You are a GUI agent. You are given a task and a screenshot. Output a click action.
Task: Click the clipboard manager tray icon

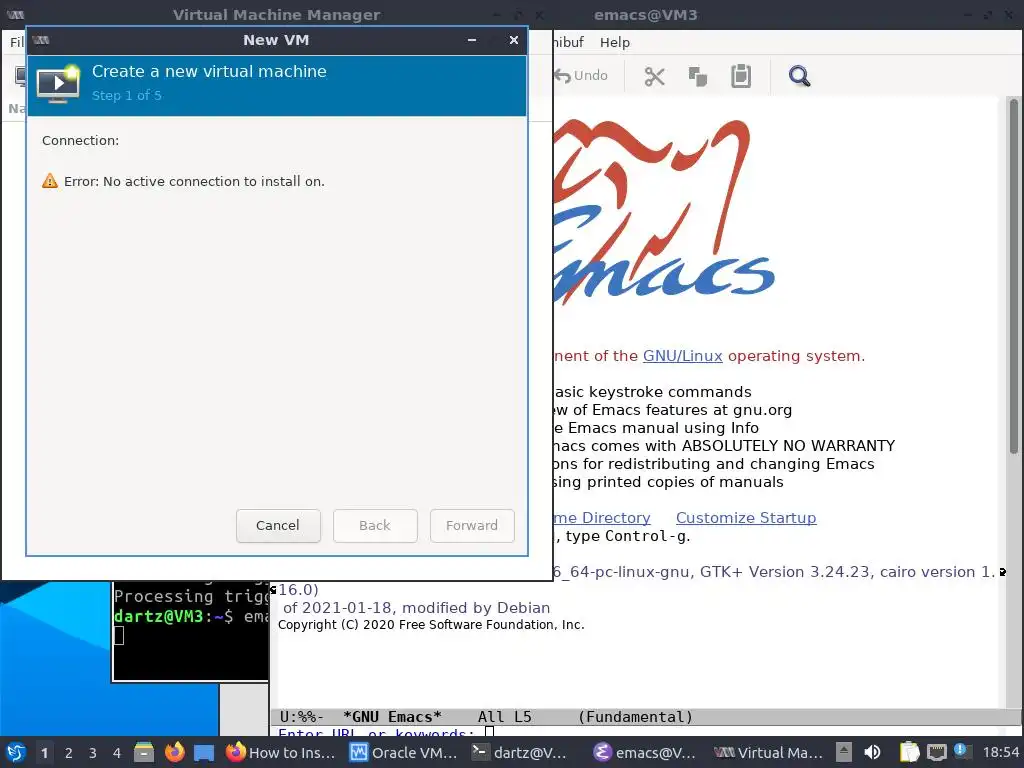pyautogui.click(x=909, y=752)
